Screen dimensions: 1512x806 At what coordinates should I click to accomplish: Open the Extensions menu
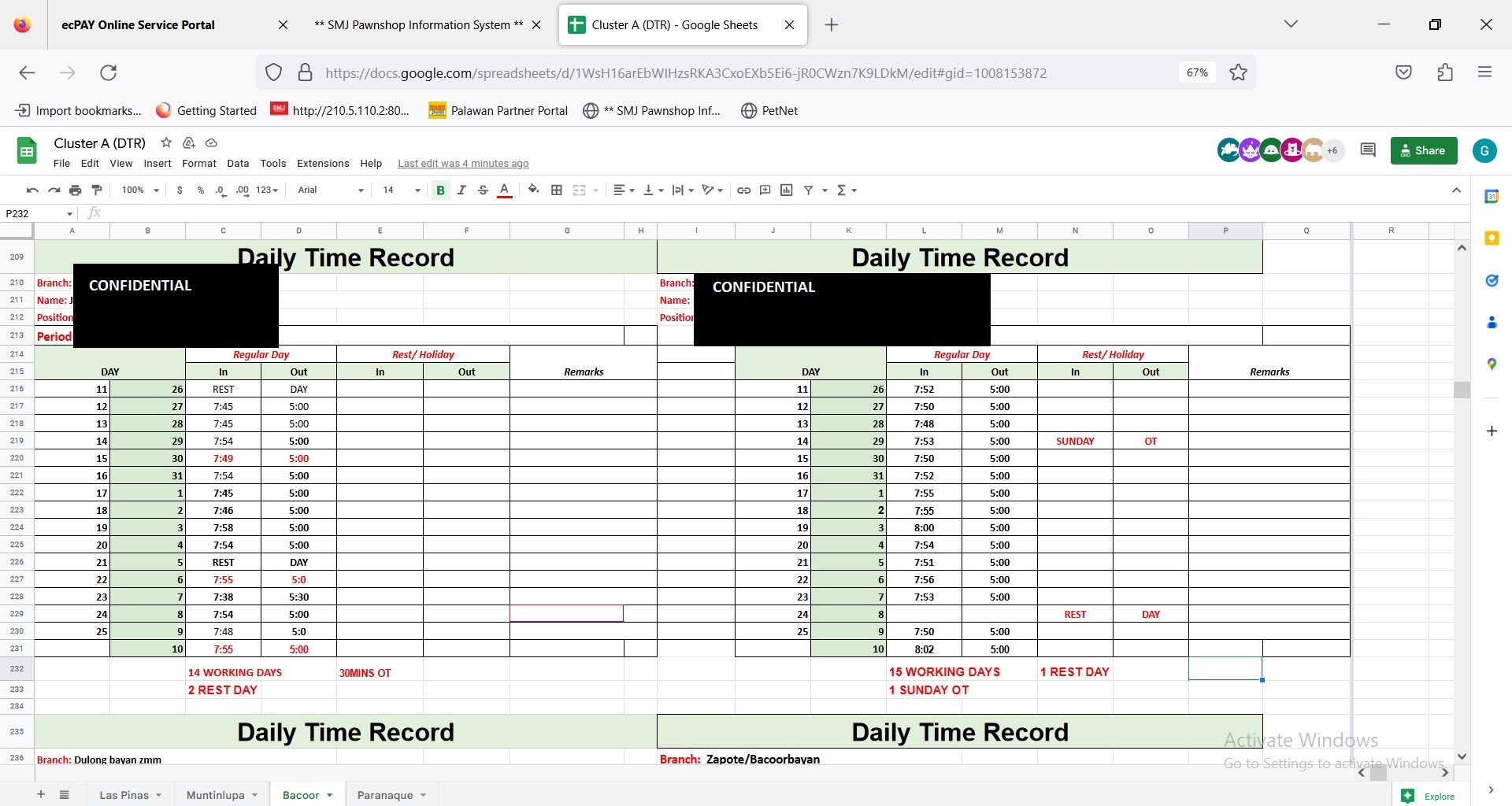323,164
